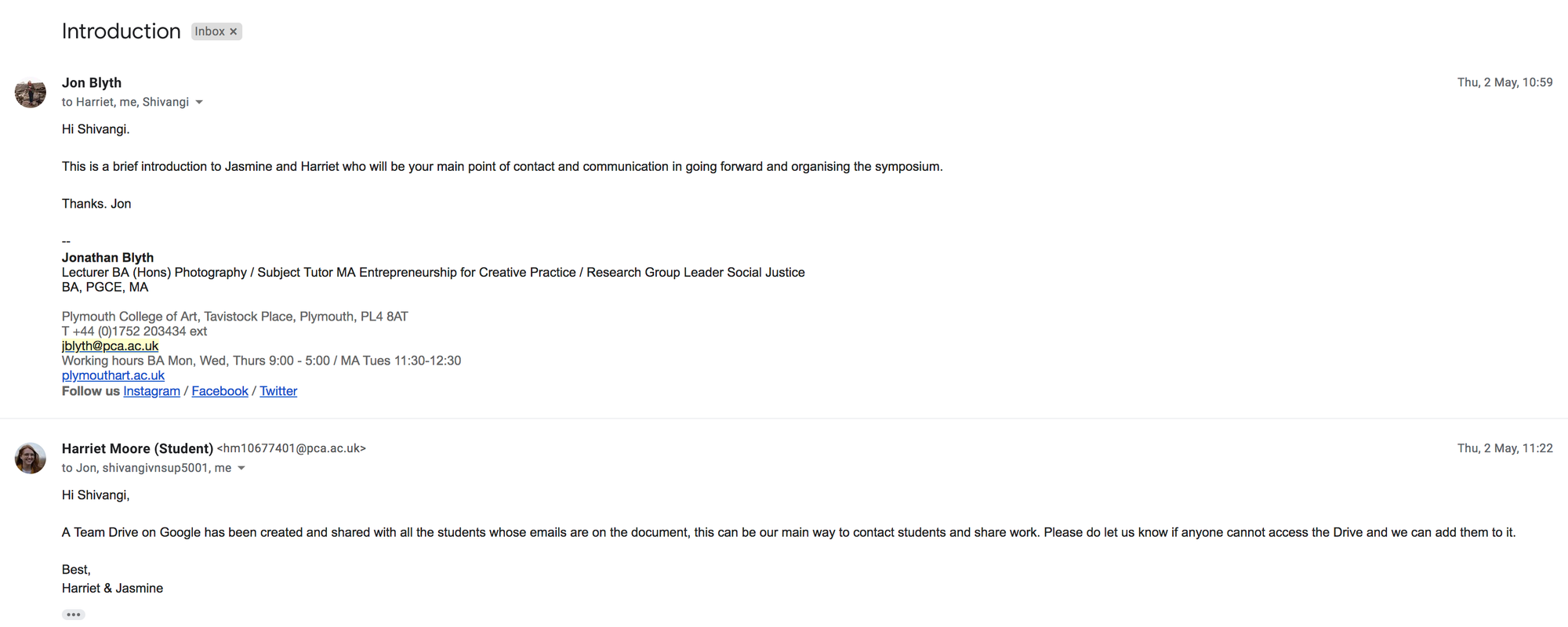Open the plymouthart.ac.uk website link

(x=113, y=375)
